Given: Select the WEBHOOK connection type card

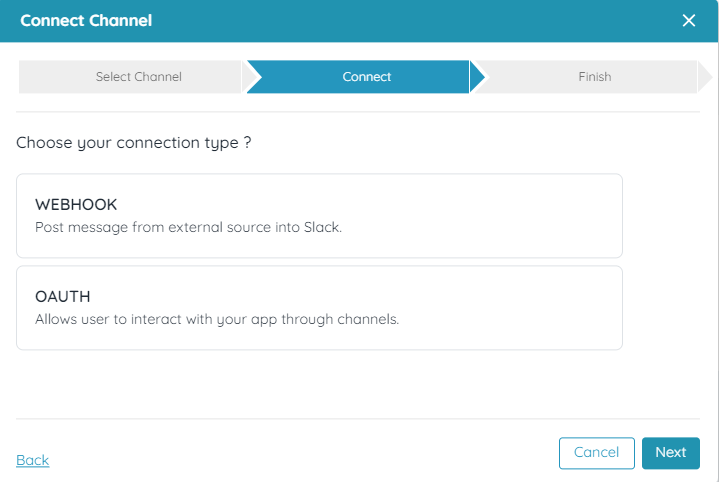Looking at the screenshot, I should pyautogui.click(x=319, y=216).
